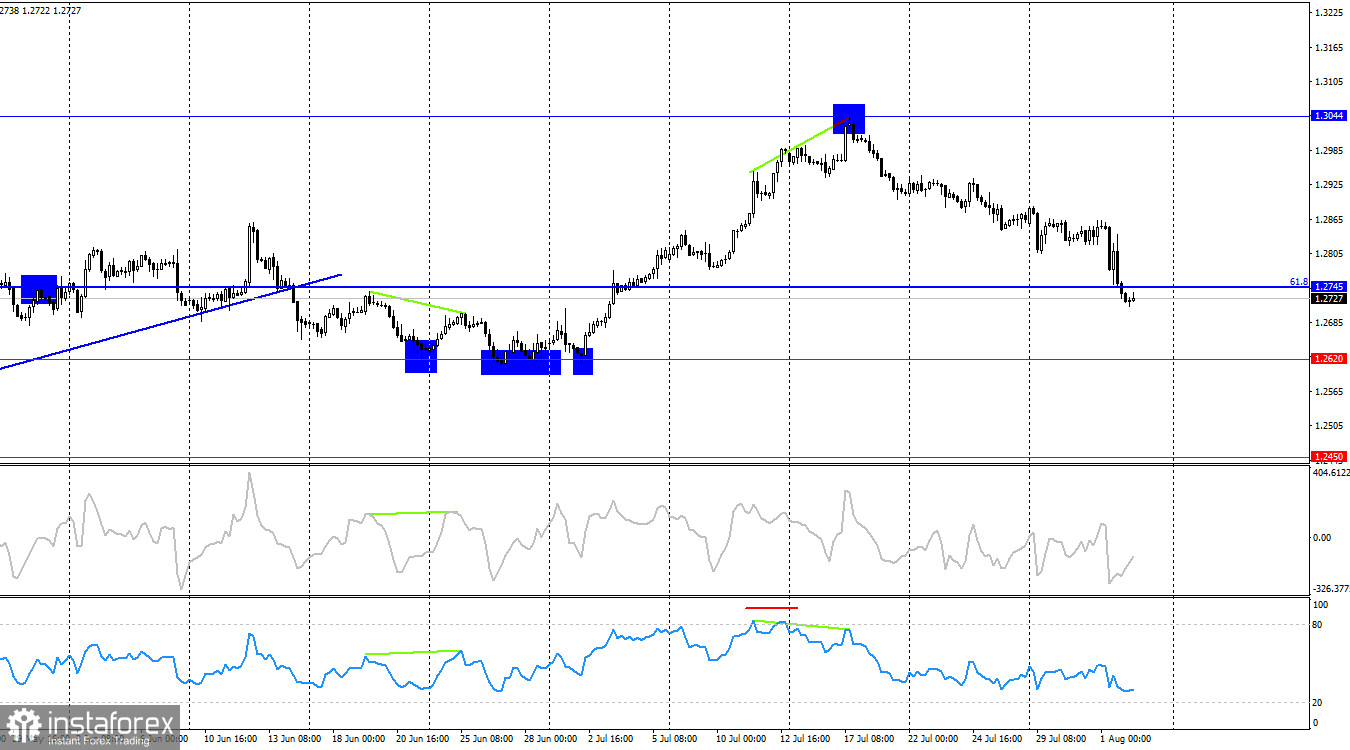1350x750 pixels.
Task: Click the 10 Jun 16:00 time label
Action: [229, 739]
